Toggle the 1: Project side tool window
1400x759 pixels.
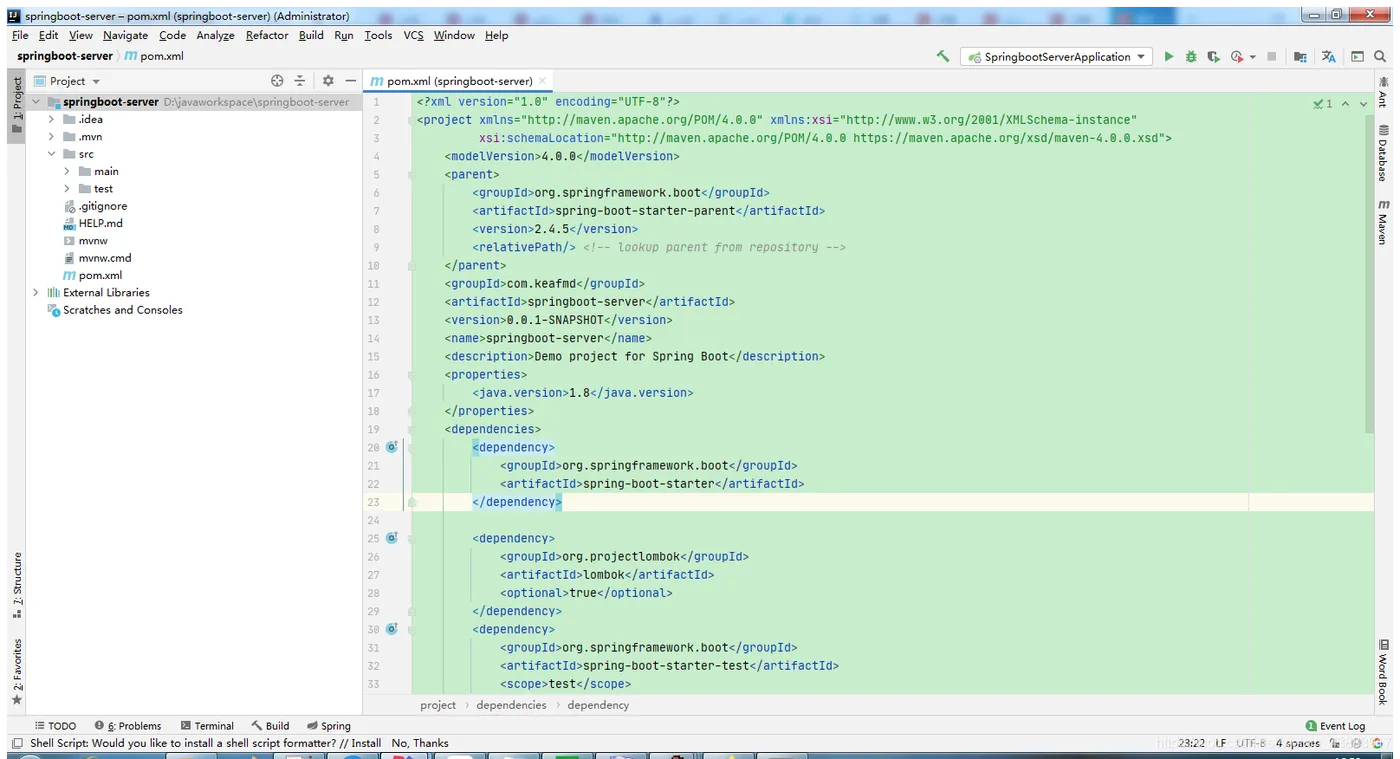click(x=17, y=106)
